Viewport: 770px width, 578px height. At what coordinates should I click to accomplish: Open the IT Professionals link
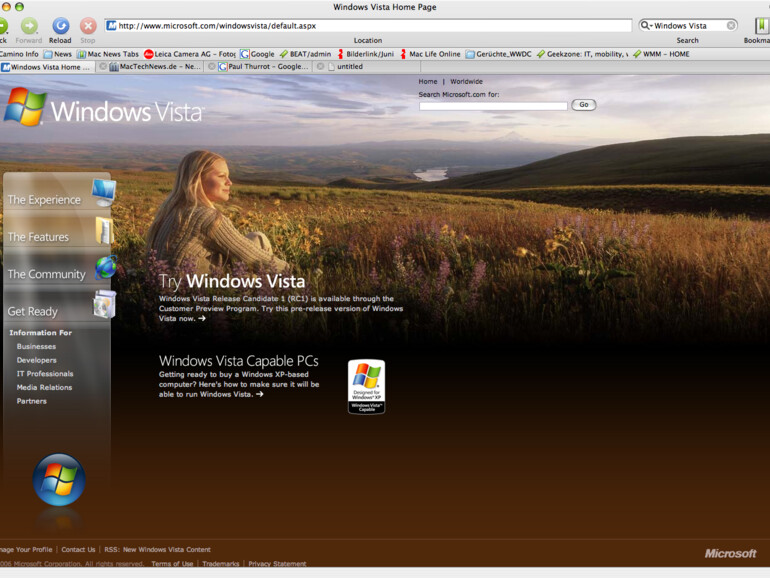pos(45,374)
